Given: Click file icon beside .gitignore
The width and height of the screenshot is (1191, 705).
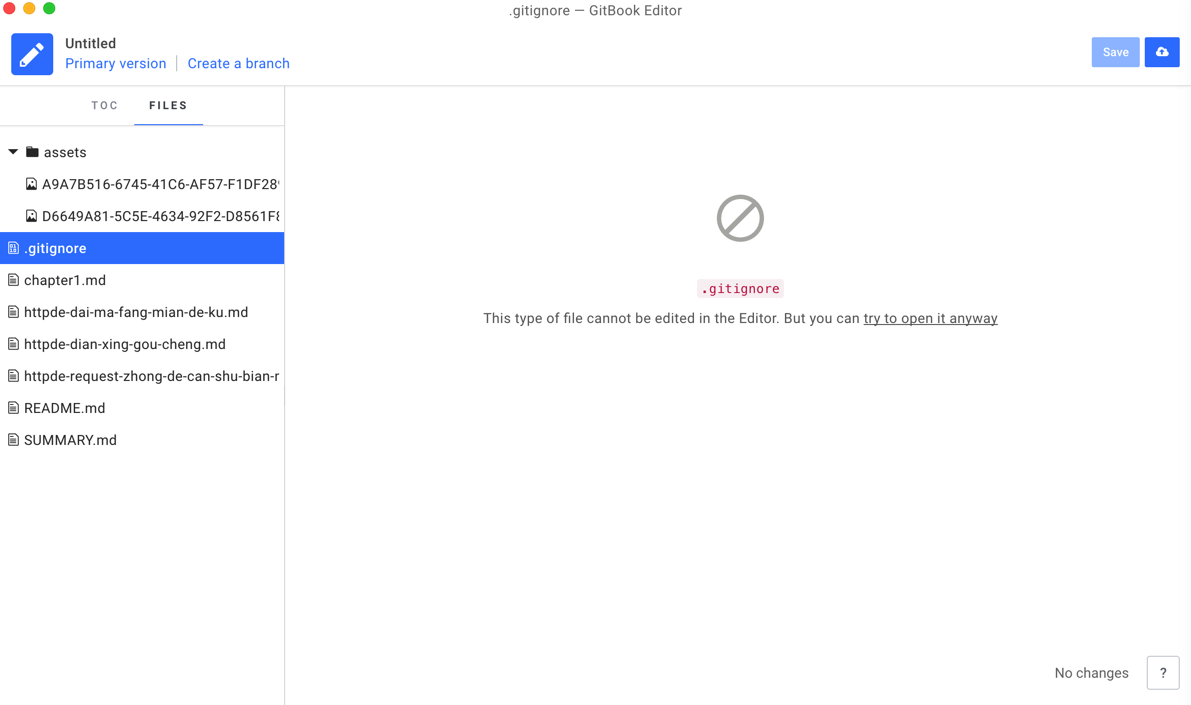Looking at the screenshot, I should (x=13, y=248).
